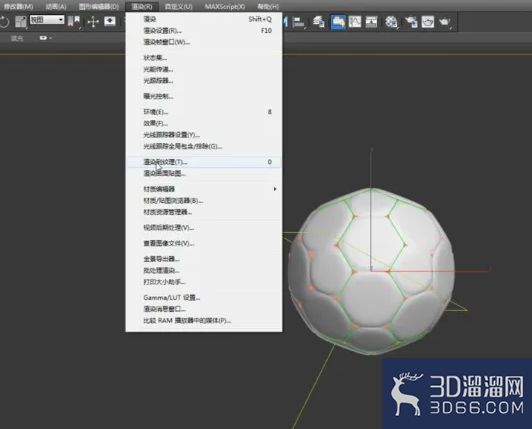Open 打印大小助手... Print Size Assistant
532x429 pixels.
point(204,282)
